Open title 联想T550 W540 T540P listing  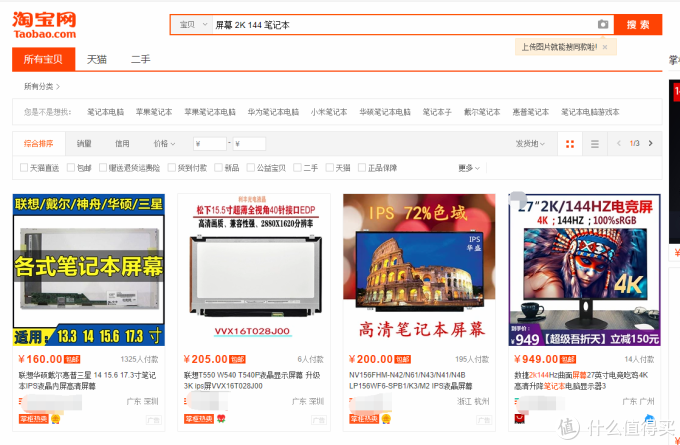click(252, 380)
